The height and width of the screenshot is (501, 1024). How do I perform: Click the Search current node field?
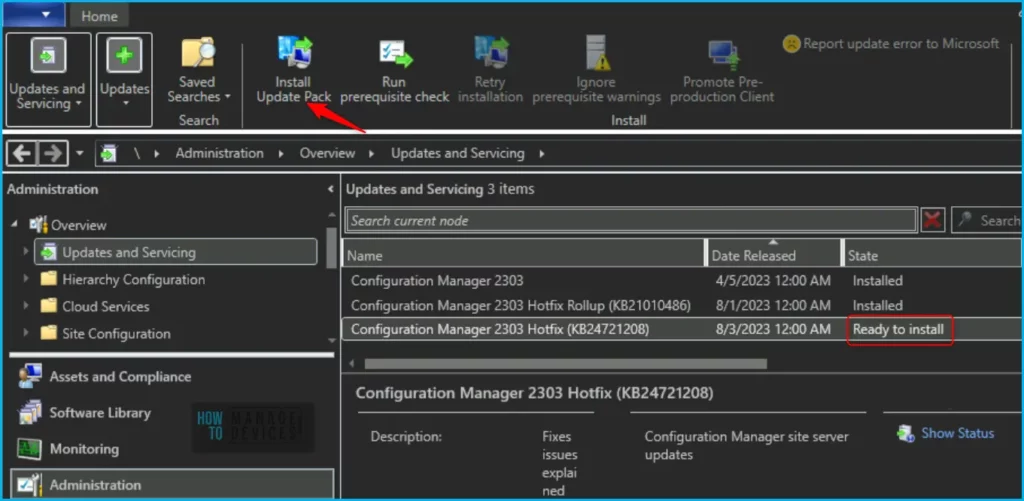pyautogui.click(x=630, y=221)
